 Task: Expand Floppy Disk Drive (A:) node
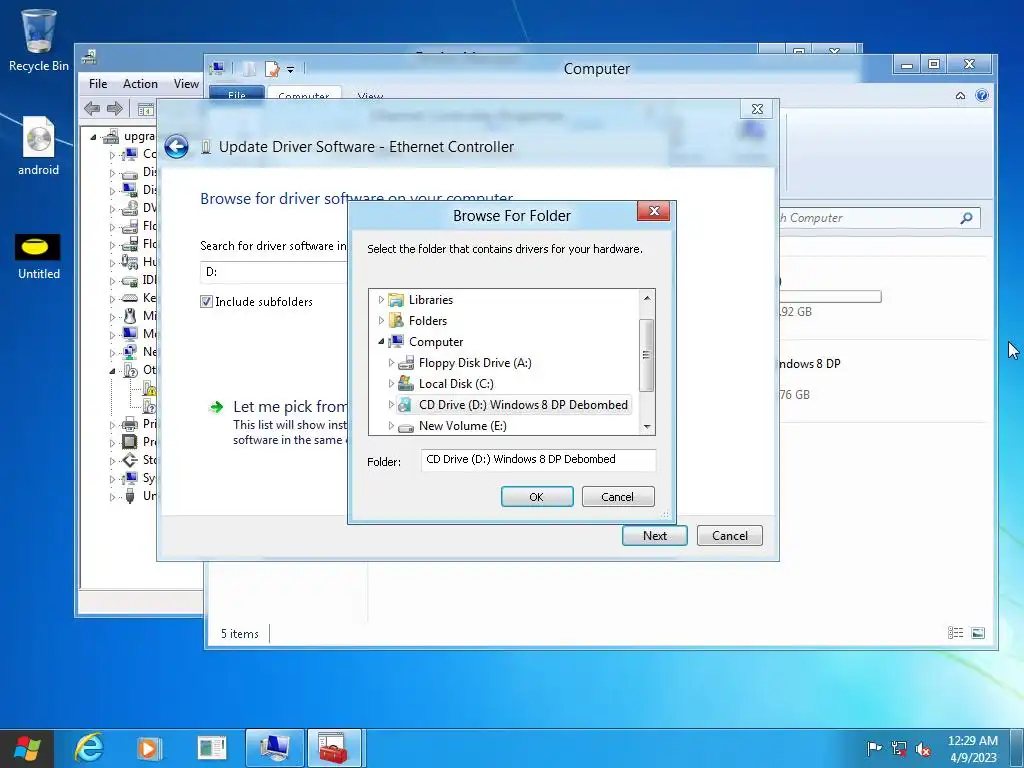[391, 362]
